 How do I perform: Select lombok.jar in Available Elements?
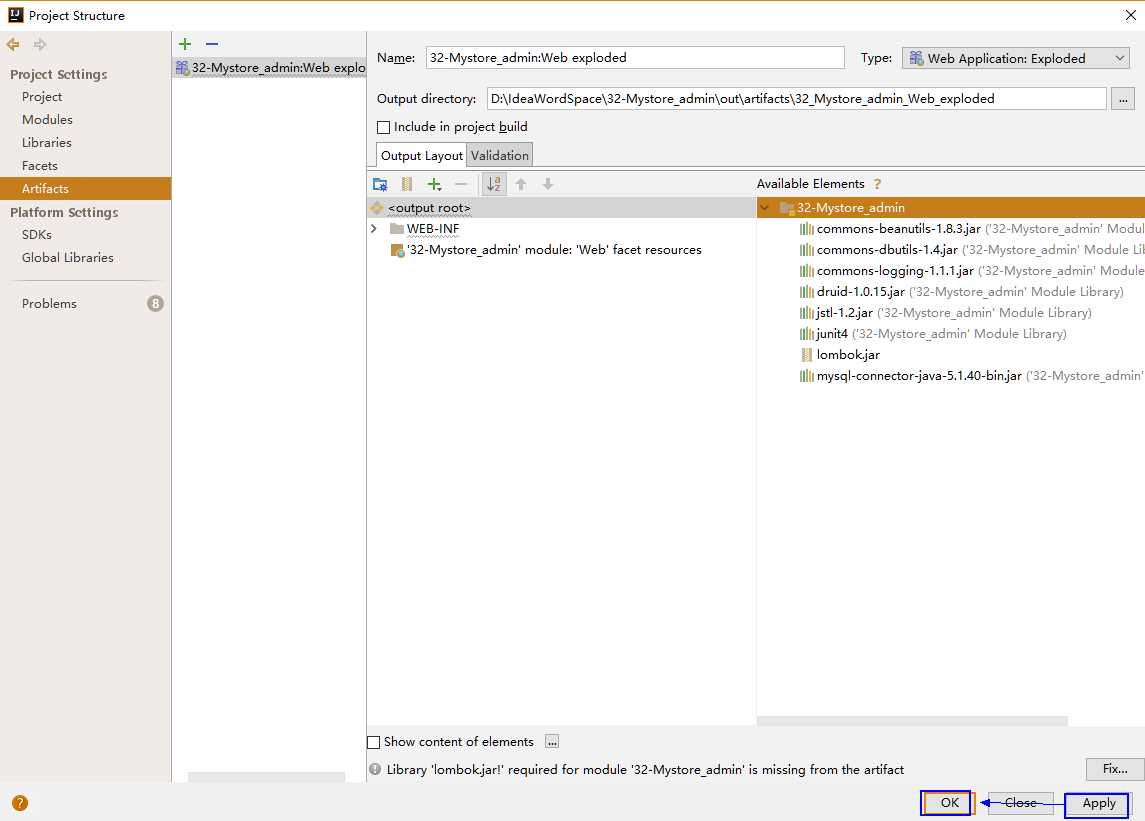point(848,355)
